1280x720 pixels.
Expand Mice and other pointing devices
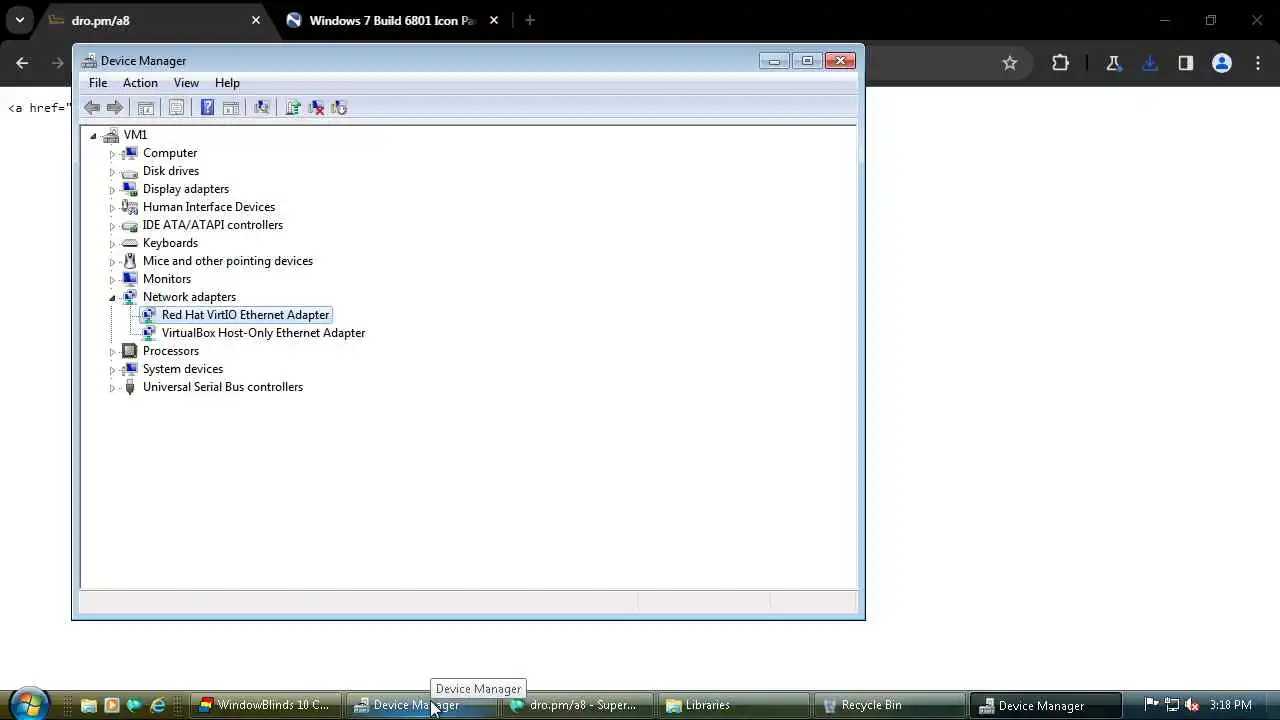coord(112,262)
